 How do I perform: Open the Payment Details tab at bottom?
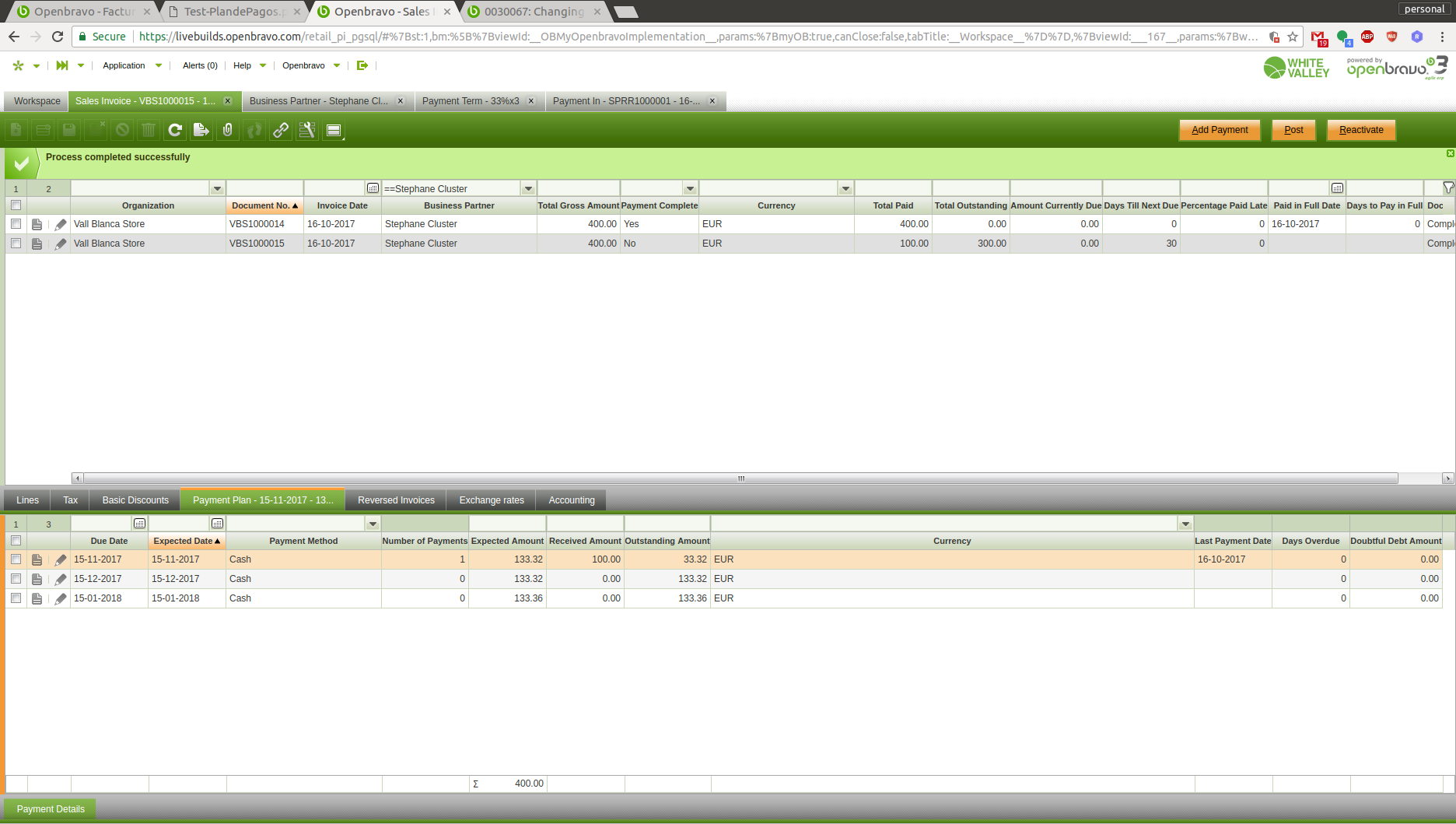(x=51, y=809)
